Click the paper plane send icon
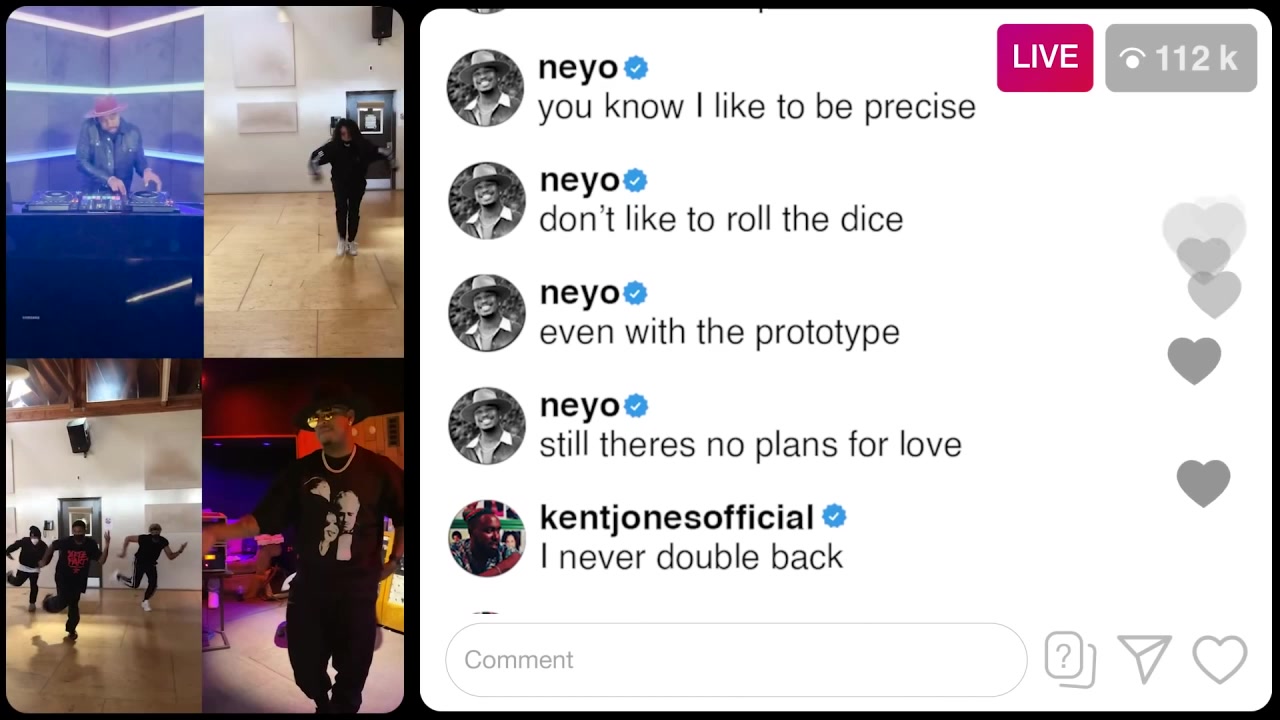Screen dimensions: 1280x720 pyautogui.click(x=1145, y=660)
